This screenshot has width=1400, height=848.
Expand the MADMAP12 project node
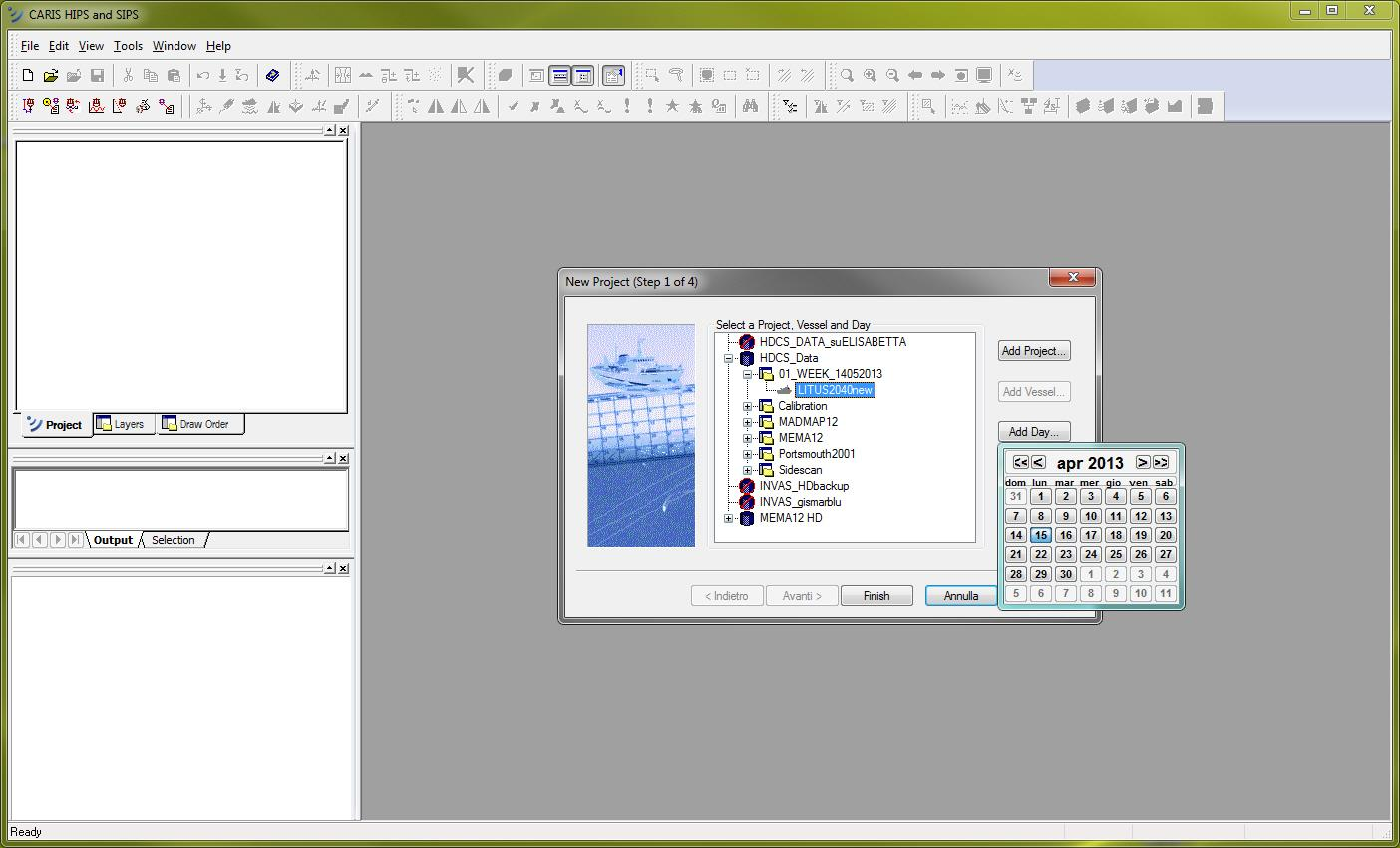(x=747, y=422)
